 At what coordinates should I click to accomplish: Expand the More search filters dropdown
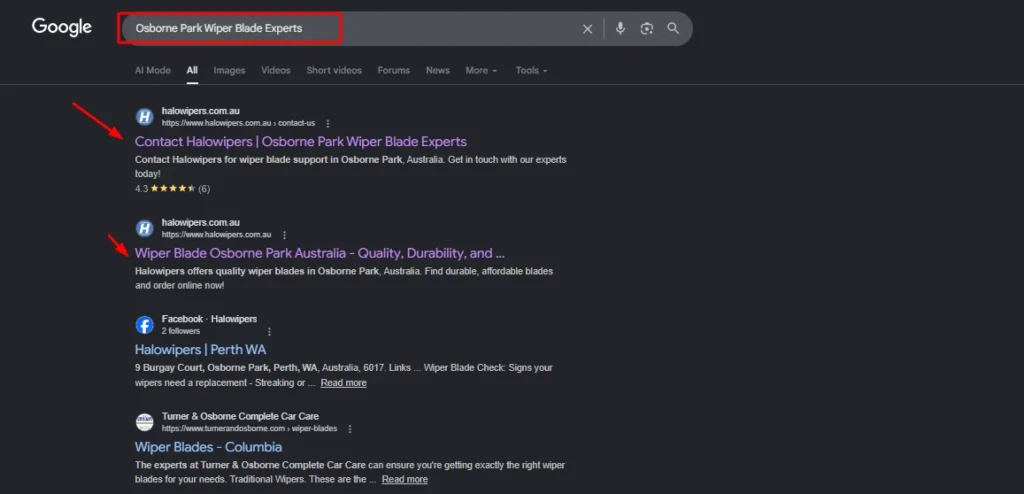[480, 71]
